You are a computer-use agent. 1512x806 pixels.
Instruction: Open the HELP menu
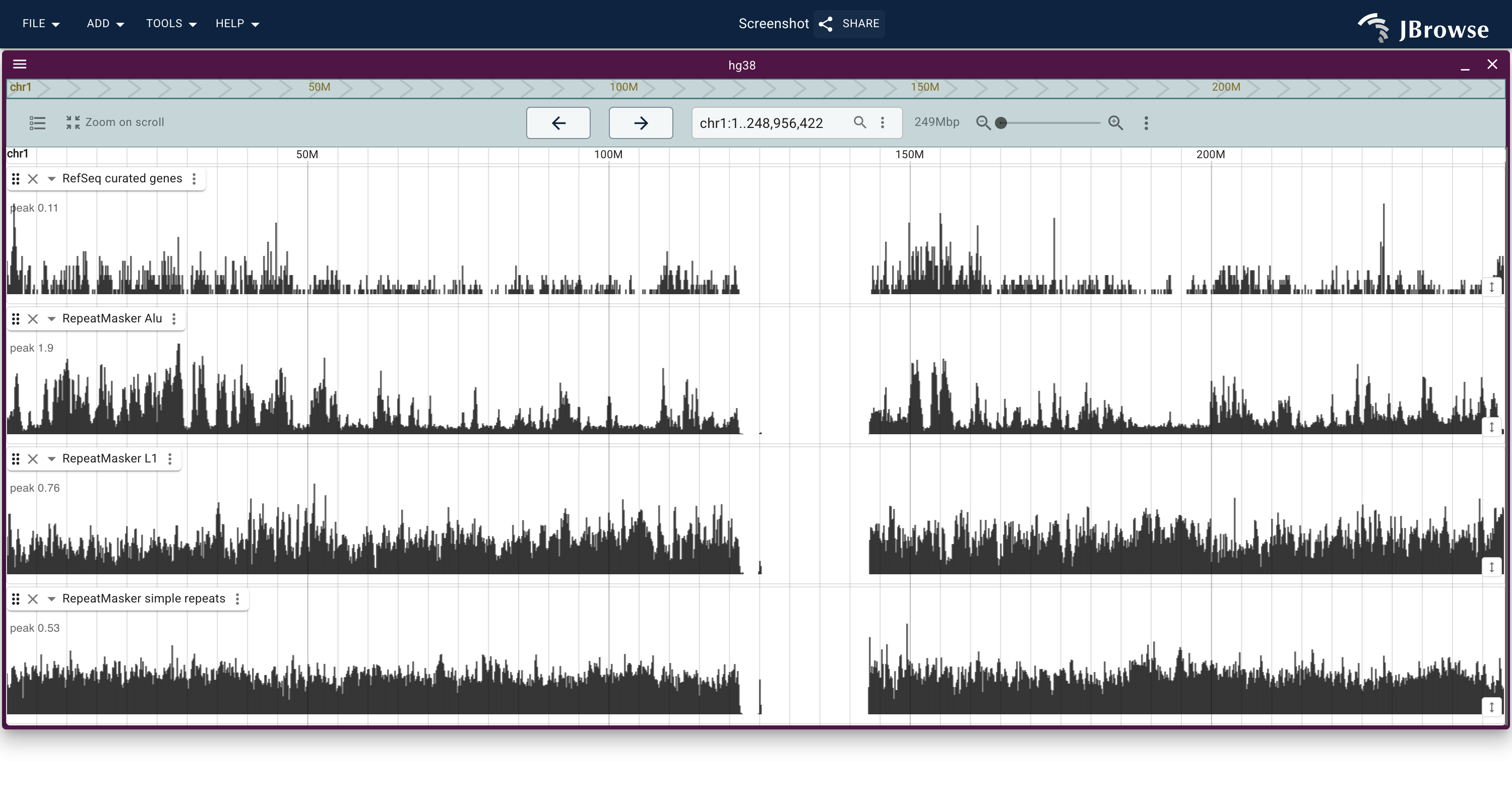237,24
